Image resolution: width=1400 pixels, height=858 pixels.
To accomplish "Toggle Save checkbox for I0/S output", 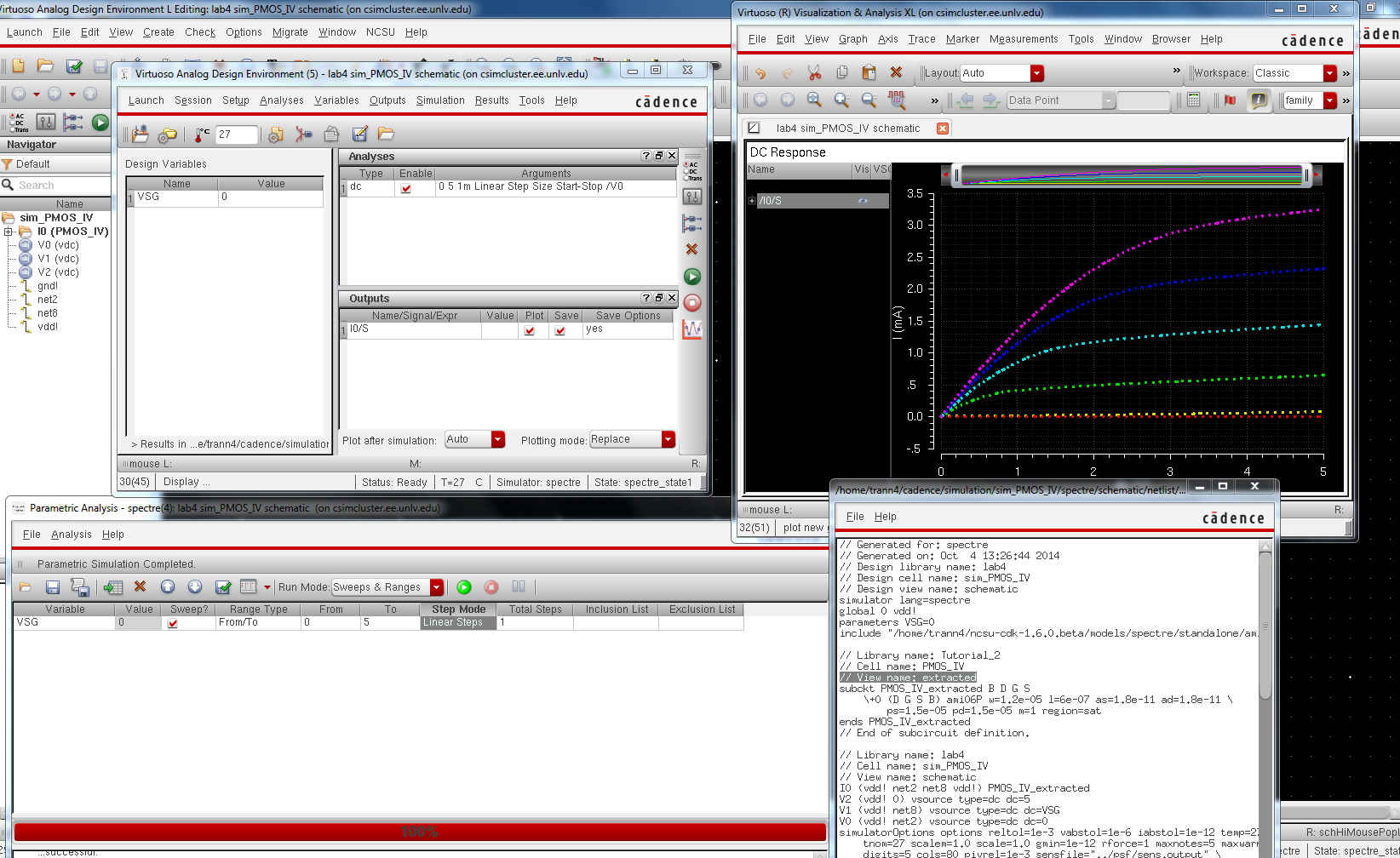I will [x=560, y=330].
